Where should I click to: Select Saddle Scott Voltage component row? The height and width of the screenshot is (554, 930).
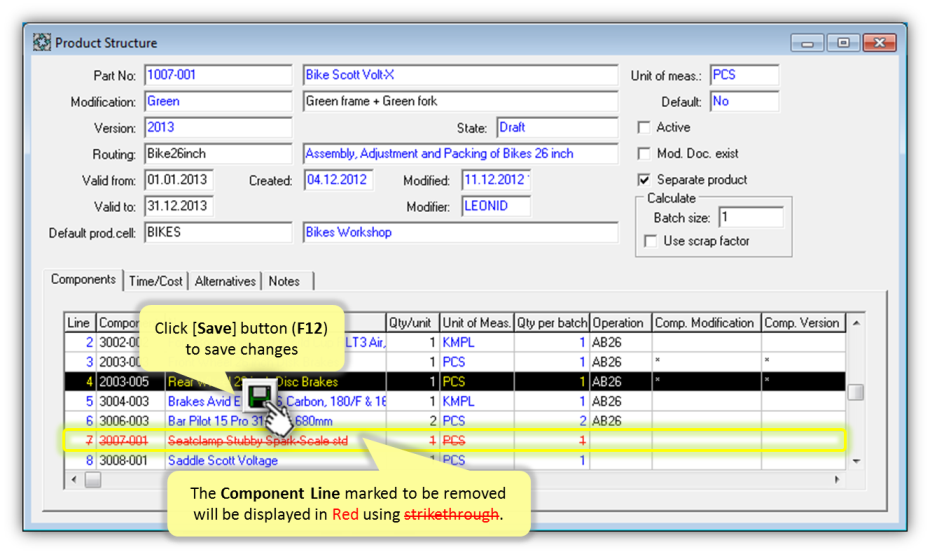(x=455, y=460)
